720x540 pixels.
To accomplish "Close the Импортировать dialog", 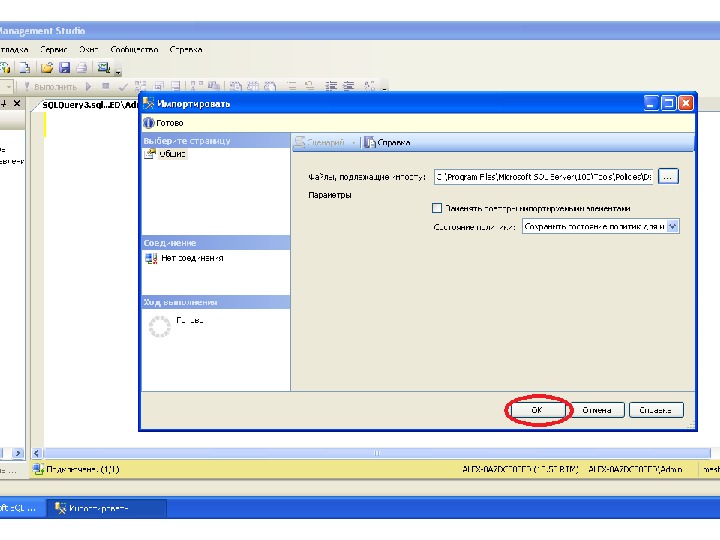I will tap(686, 103).
